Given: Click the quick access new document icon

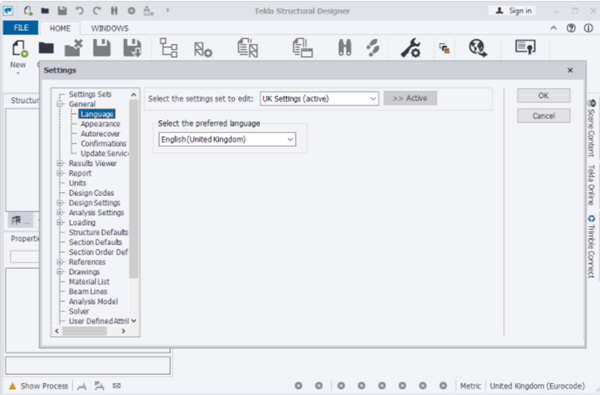Looking at the screenshot, I should 28,11.
